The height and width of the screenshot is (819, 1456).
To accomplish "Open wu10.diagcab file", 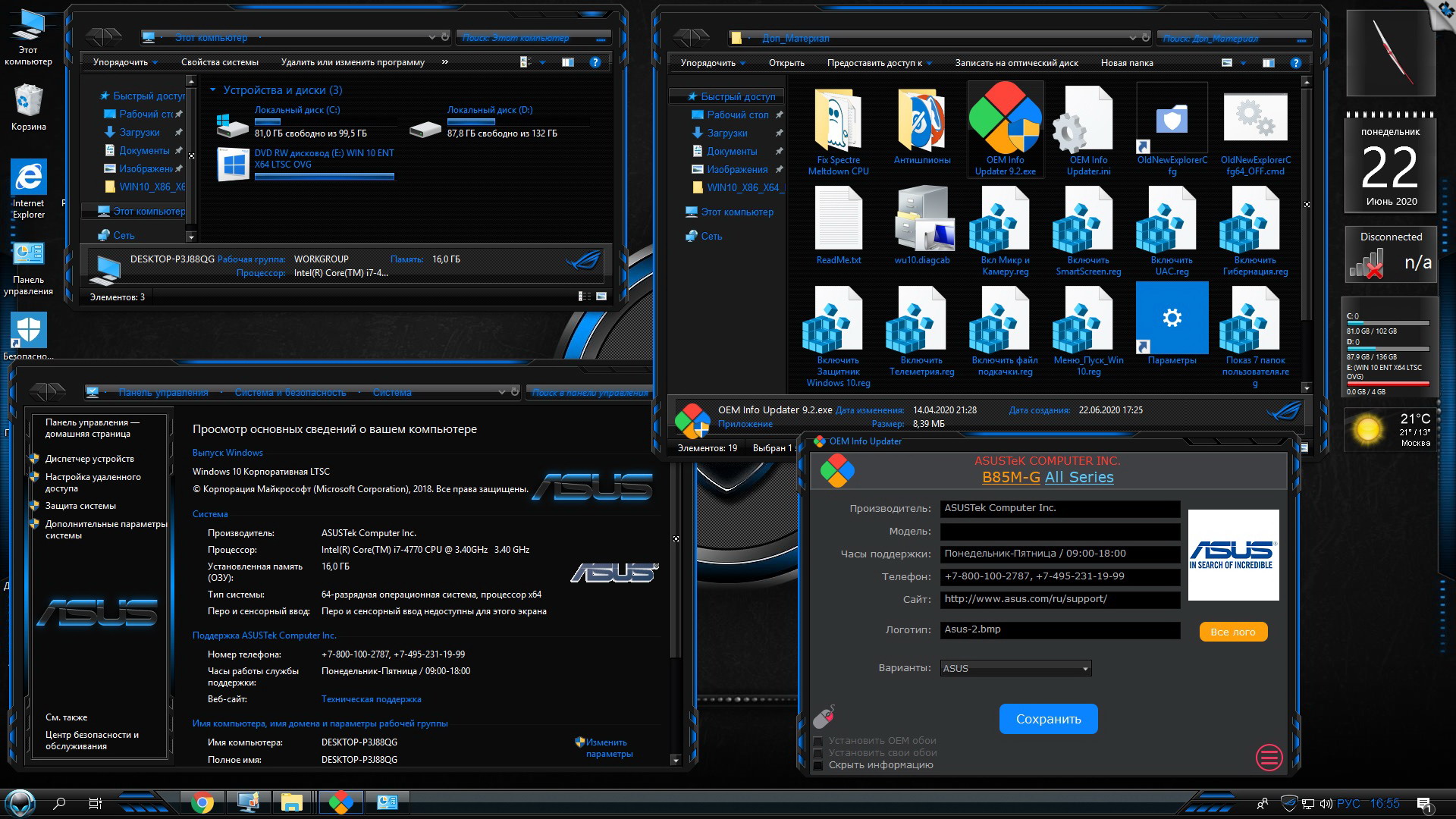I will click(x=921, y=226).
